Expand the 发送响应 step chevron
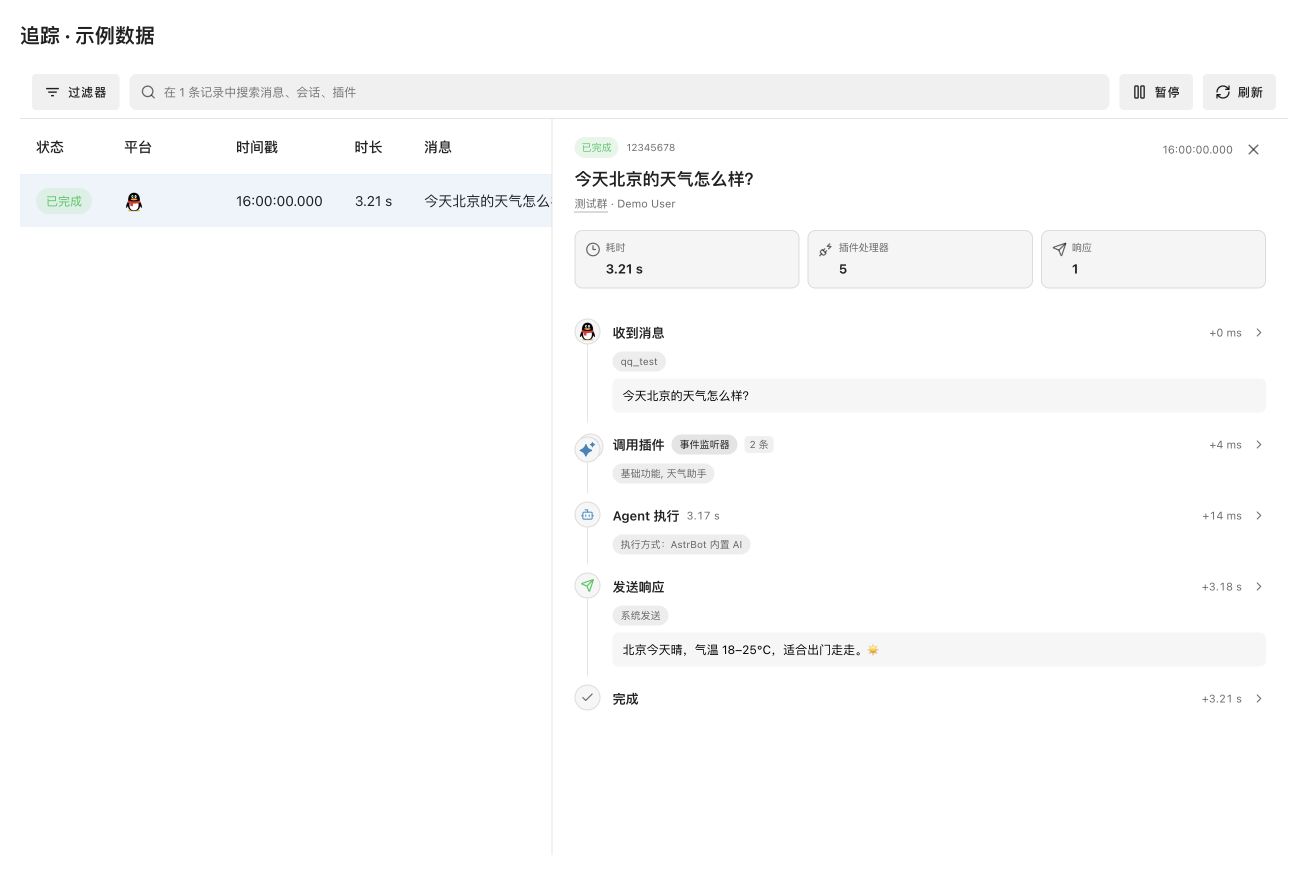This screenshot has height=875, width=1308. [x=1259, y=586]
